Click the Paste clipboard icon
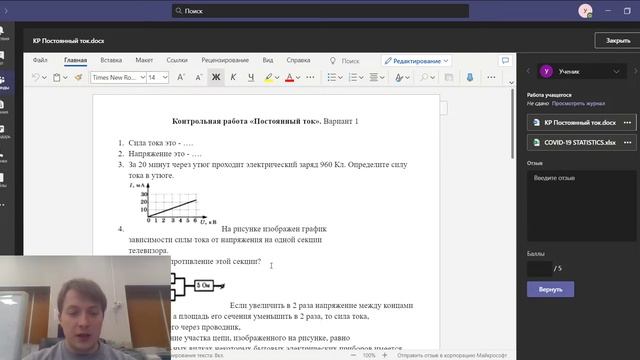Image resolution: width=640 pixels, height=360 pixels. click(x=57, y=77)
